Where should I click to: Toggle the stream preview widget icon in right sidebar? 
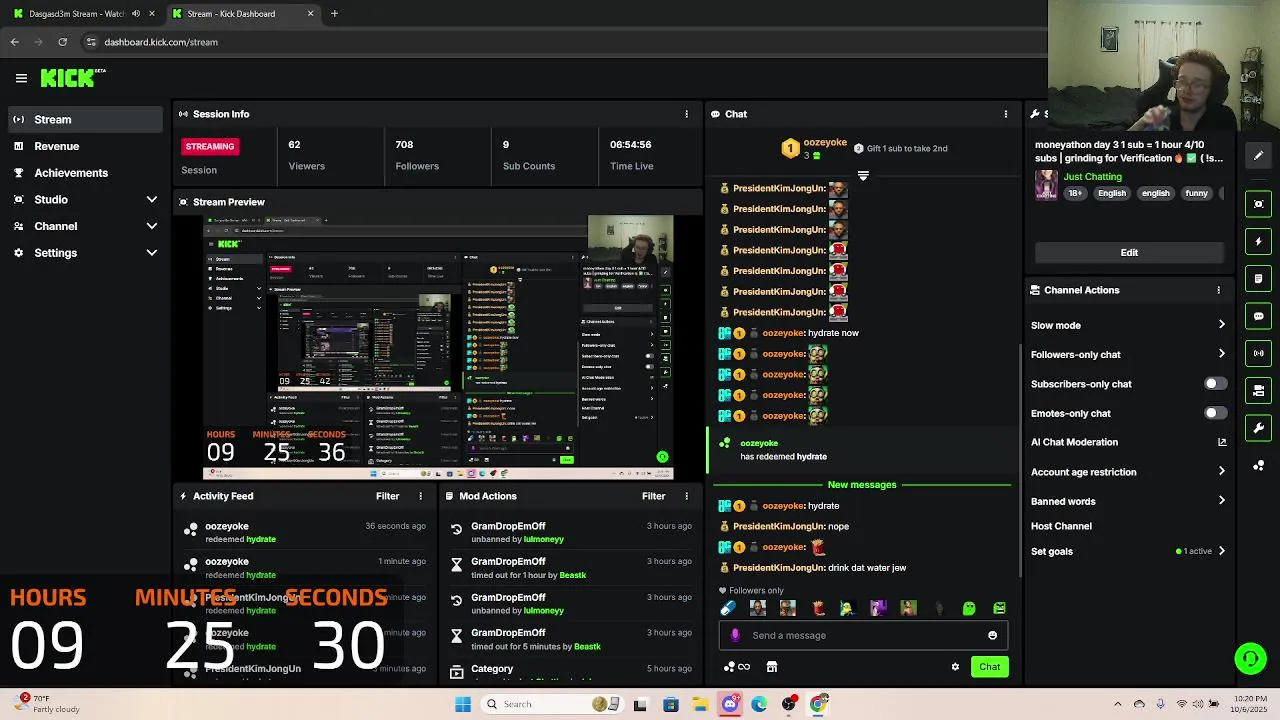(x=1259, y=204)
